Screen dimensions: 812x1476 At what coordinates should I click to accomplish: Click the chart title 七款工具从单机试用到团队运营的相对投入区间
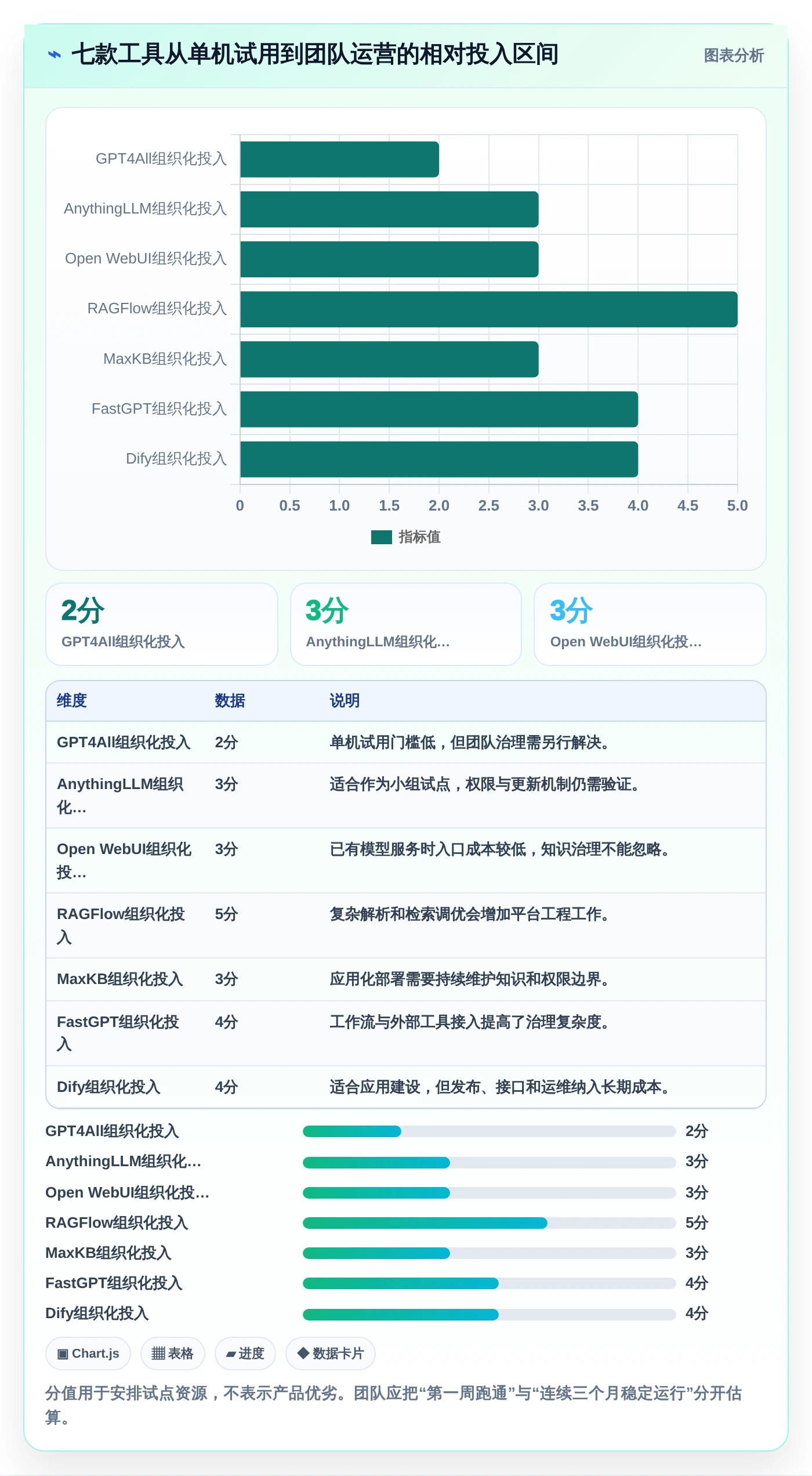(315, 55)
